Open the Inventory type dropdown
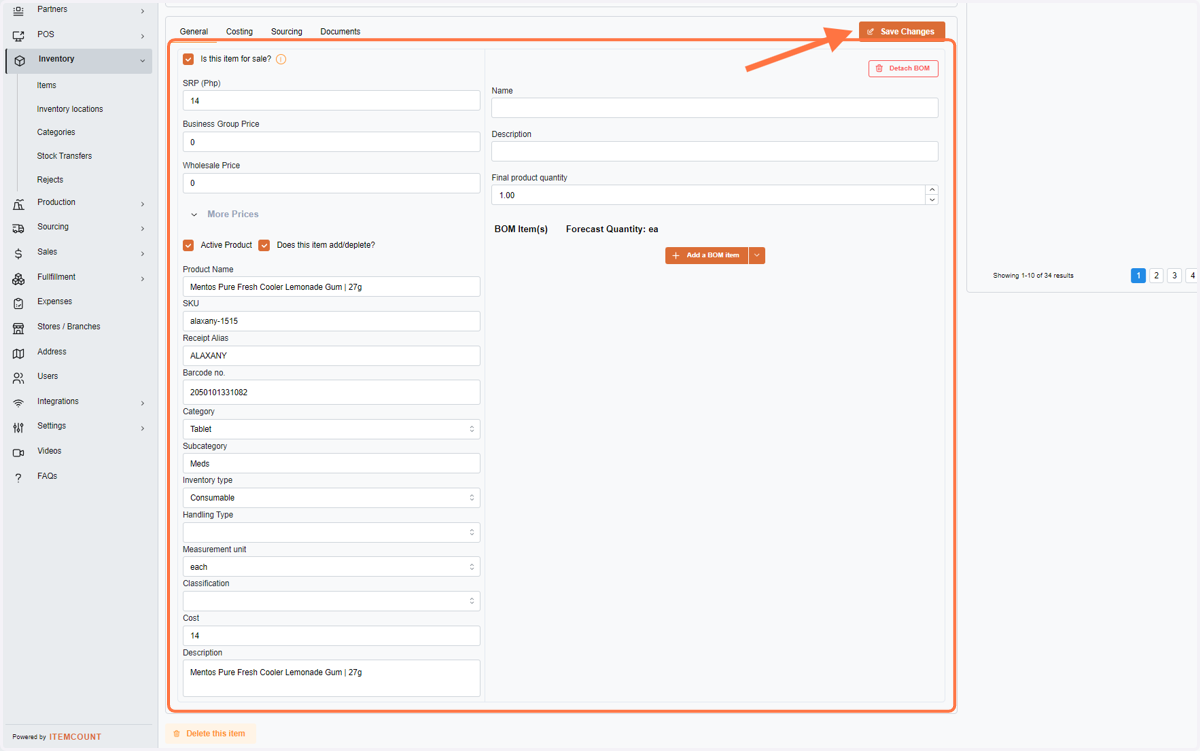Viewport: 1200px width, 751px height. click(x=331, y=498)
